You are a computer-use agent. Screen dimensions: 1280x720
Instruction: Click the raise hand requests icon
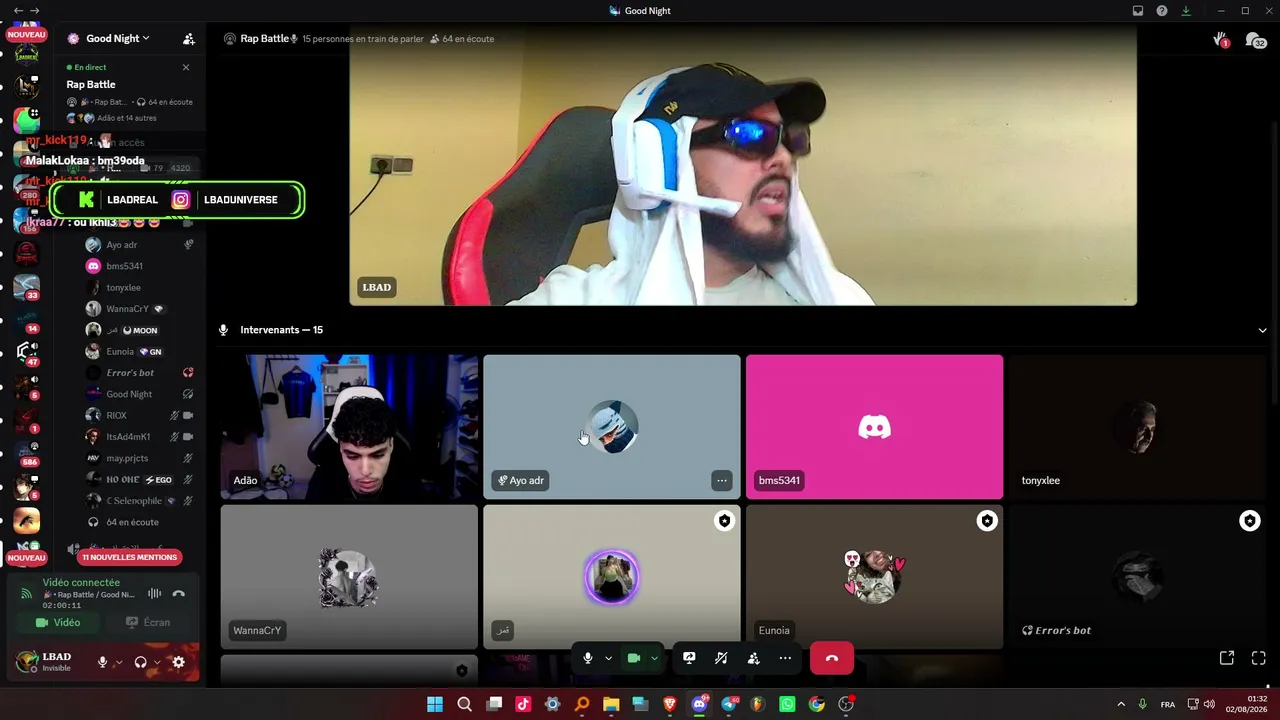pos(1221,40)
